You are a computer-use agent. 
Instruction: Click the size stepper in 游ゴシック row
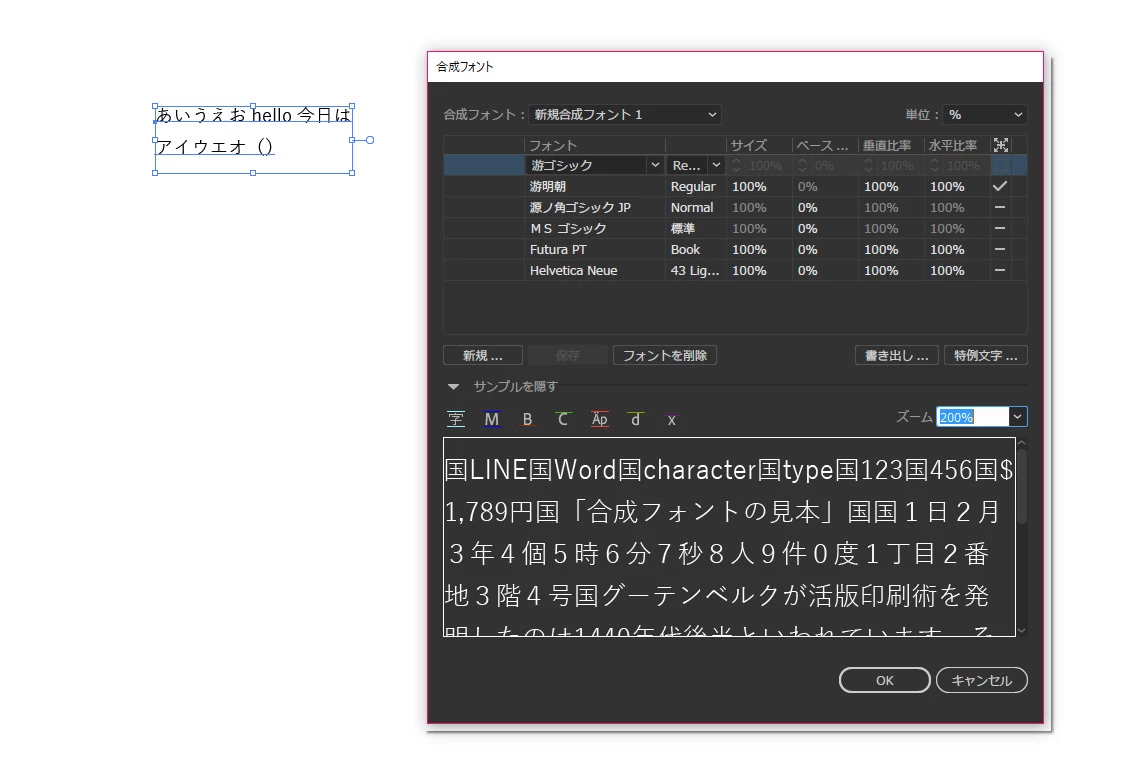tap(737, 165)
